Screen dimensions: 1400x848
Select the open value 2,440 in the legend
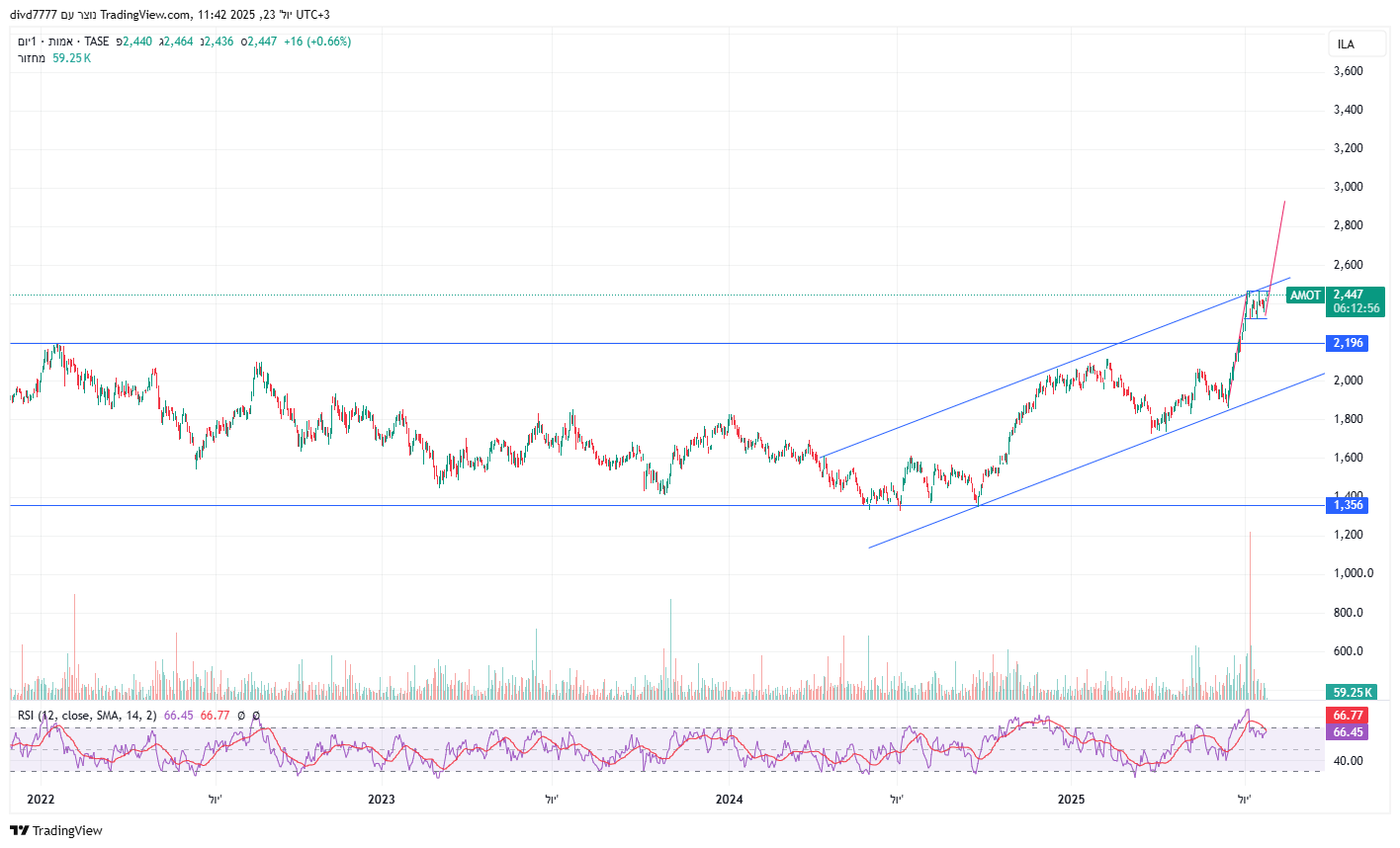coord(137,42)
